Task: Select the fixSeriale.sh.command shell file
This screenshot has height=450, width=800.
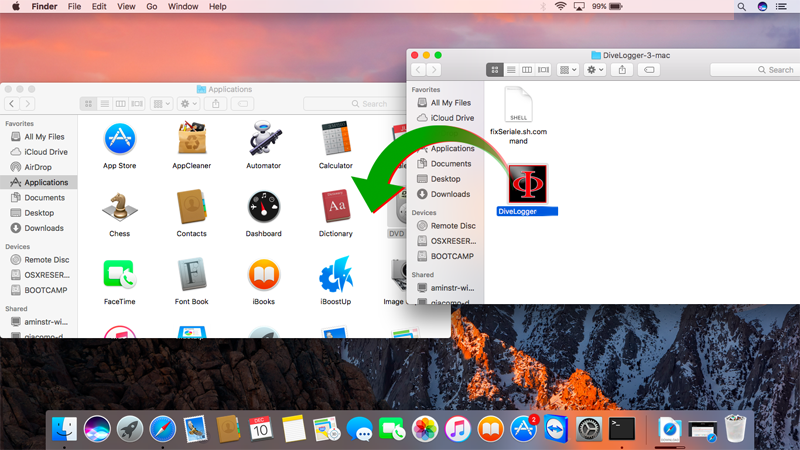Action: pyautogui.click(x=518, y=105)
